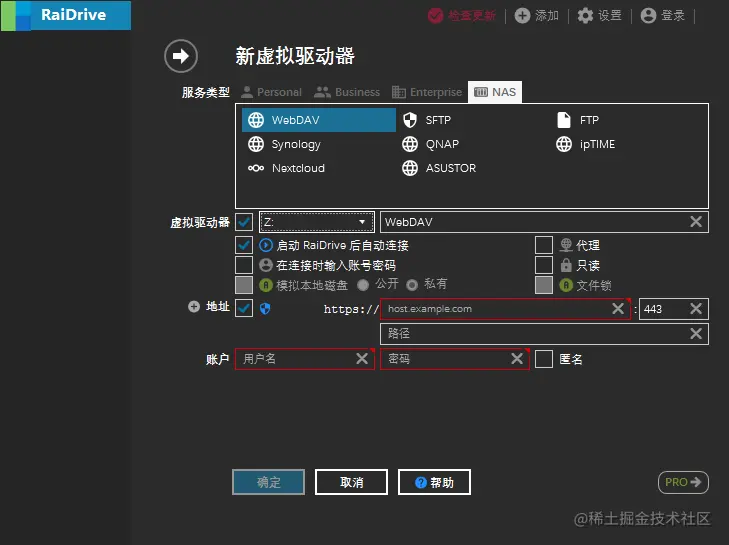Click the Login (登录) user icon
The image size is (729, 545).
tap(648, 16)
